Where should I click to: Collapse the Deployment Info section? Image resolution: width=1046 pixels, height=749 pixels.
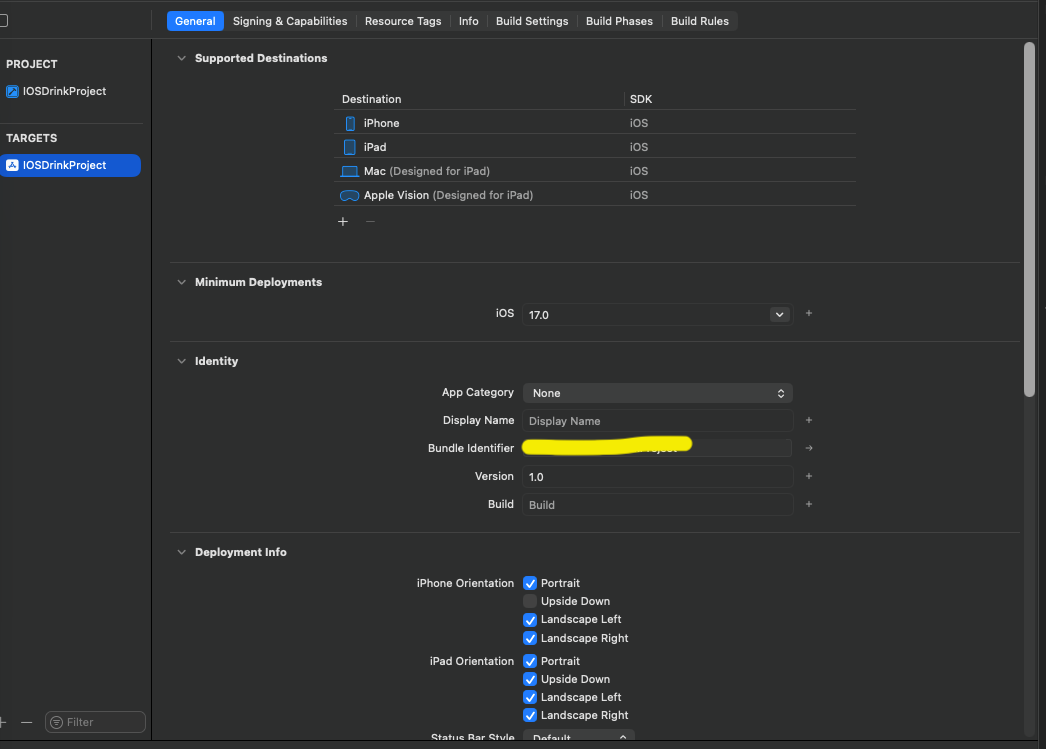tap(181, 552)
